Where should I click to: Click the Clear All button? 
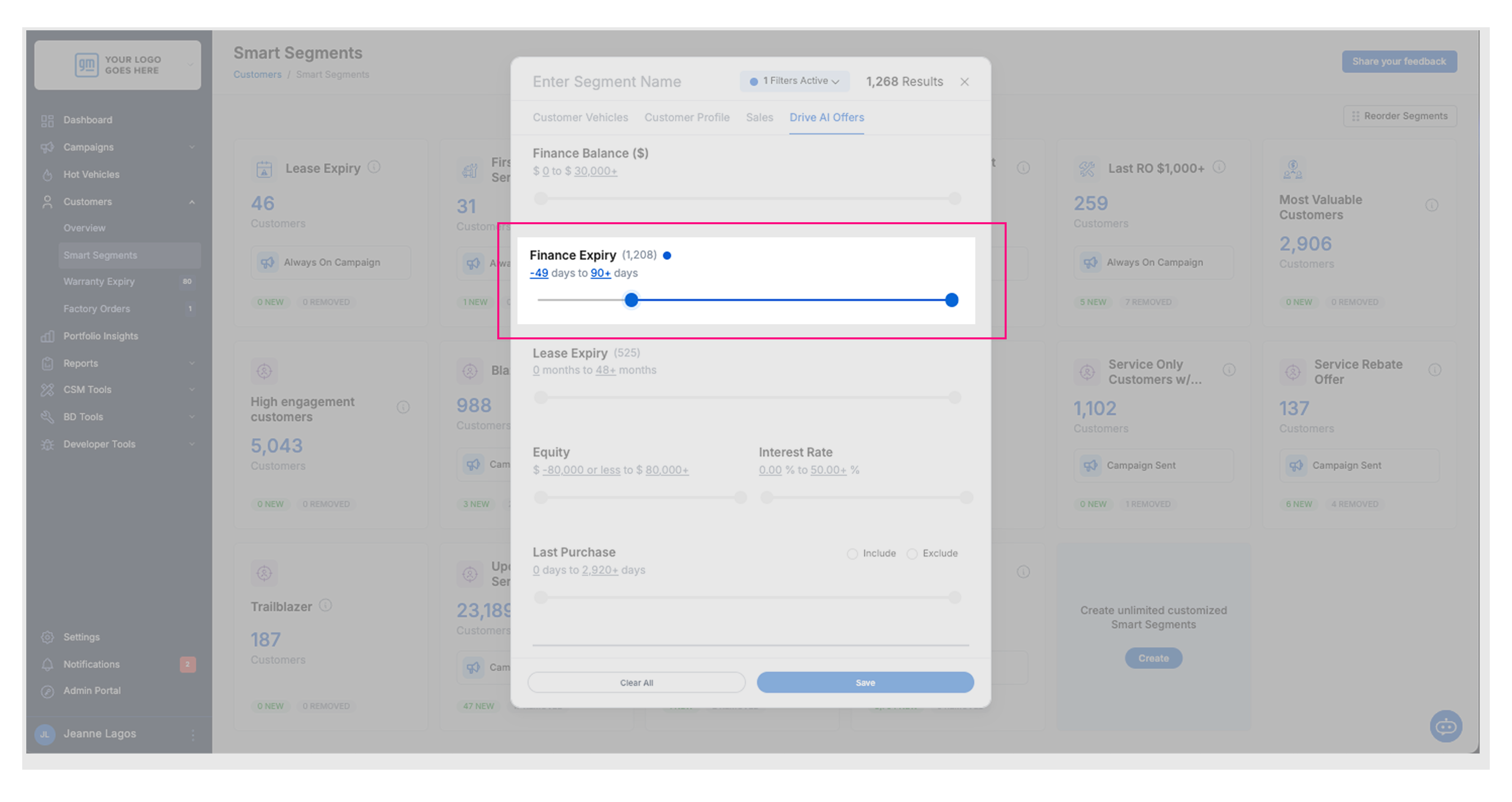pos(636,682)
